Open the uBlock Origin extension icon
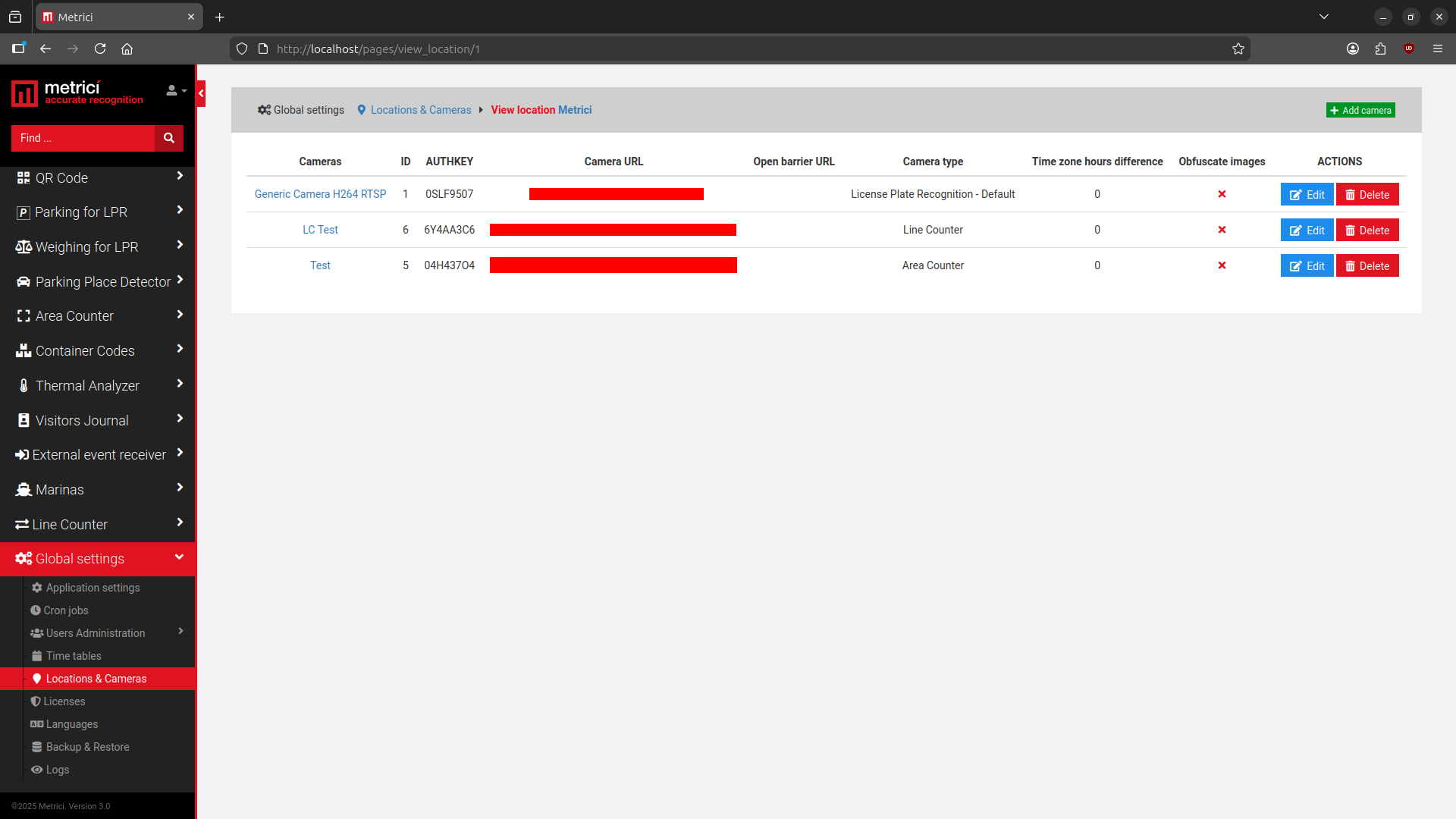Image resolution: width=1456 pixels, height=819 pixels. coord(1409,49)
